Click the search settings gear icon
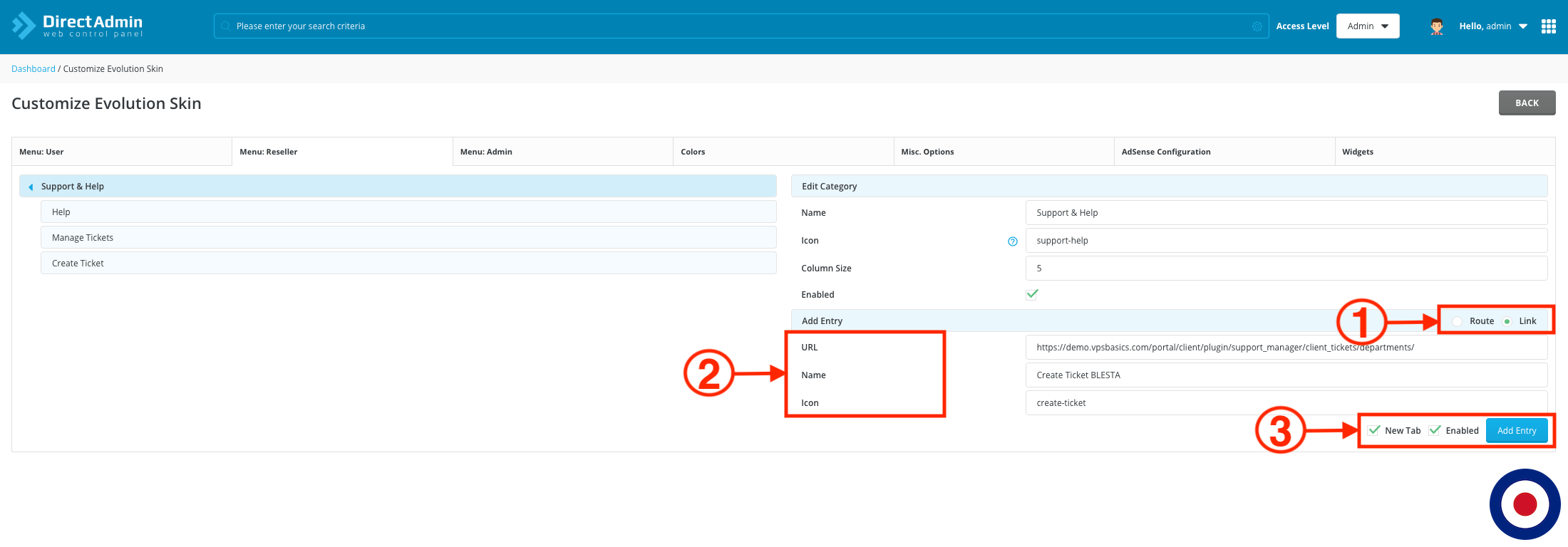Viewport: 1568px width, 547px height. coord(1257,26)
